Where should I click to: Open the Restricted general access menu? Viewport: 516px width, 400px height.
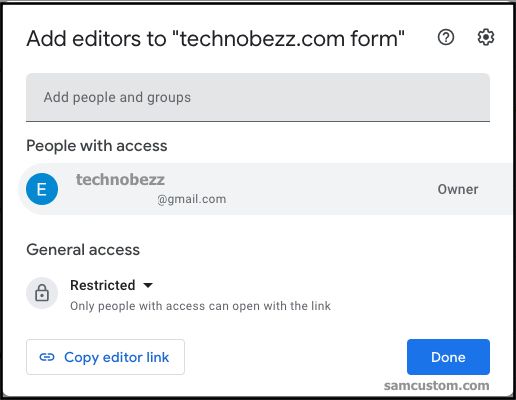click(111, 285)
